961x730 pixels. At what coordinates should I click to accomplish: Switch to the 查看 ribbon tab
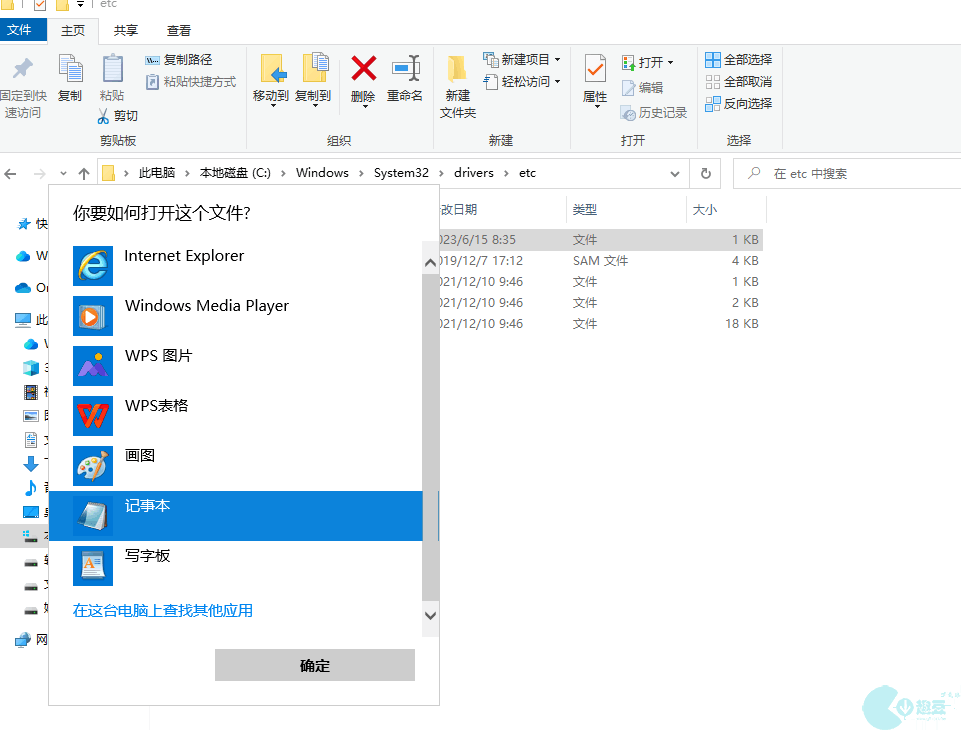179,31
